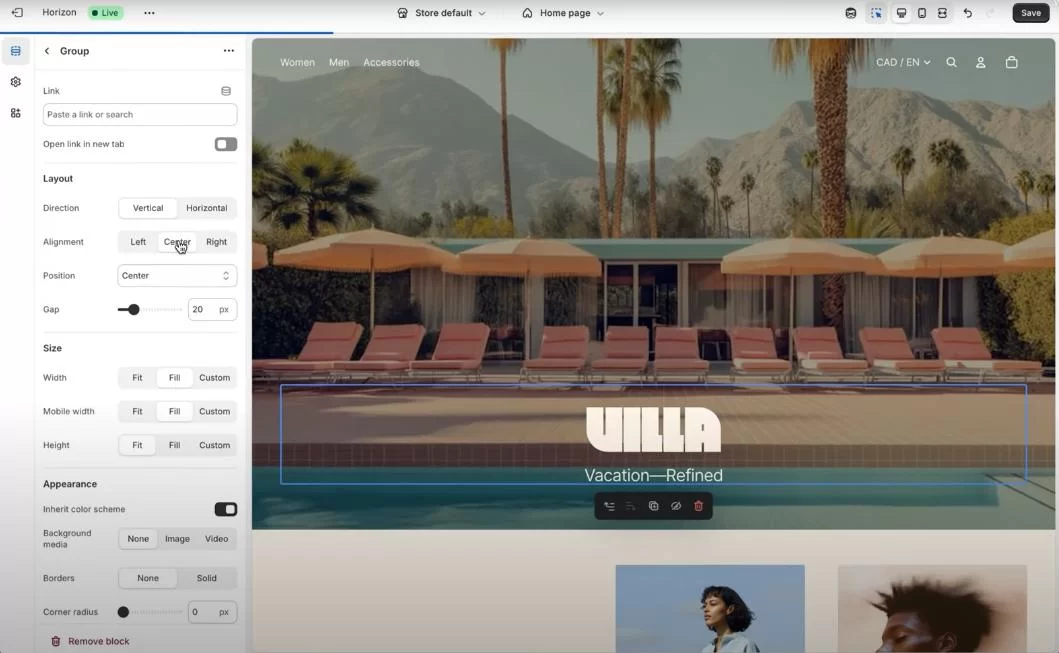Delete block with red trash icon

(698, 506)
